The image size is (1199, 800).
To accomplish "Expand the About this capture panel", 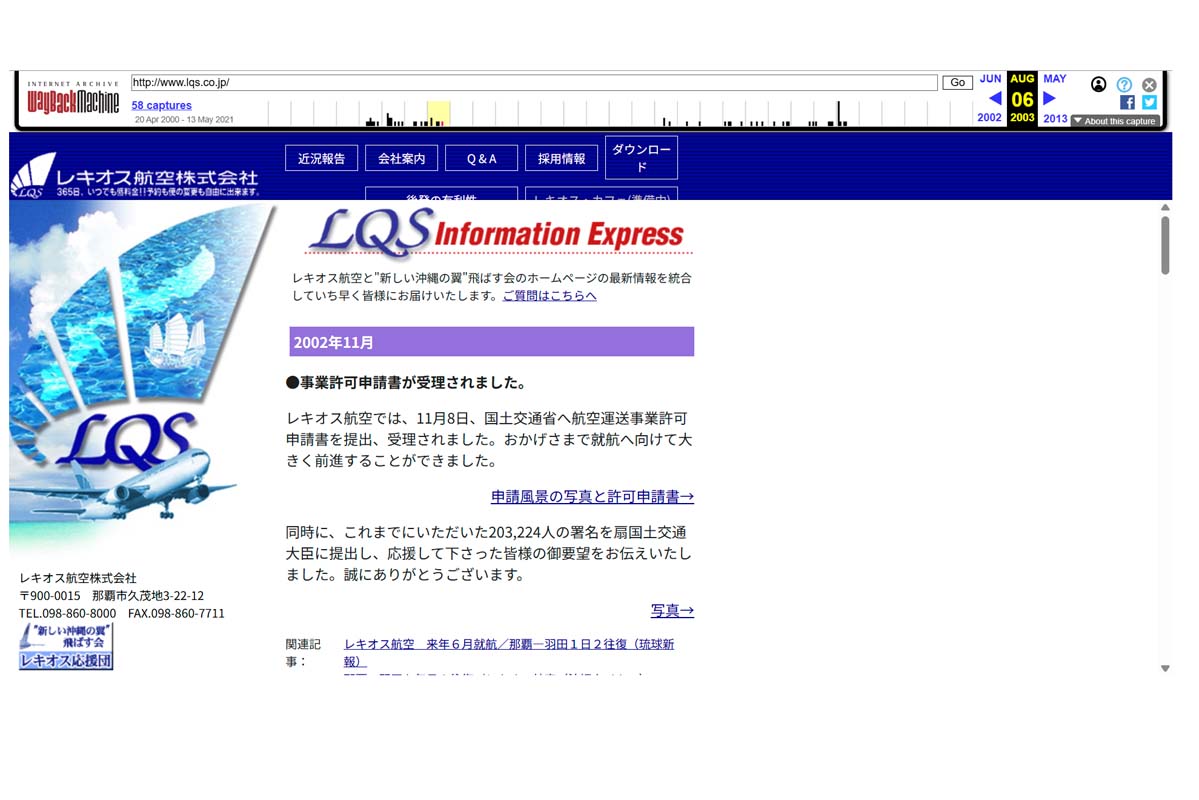I will click(1113, 121).
